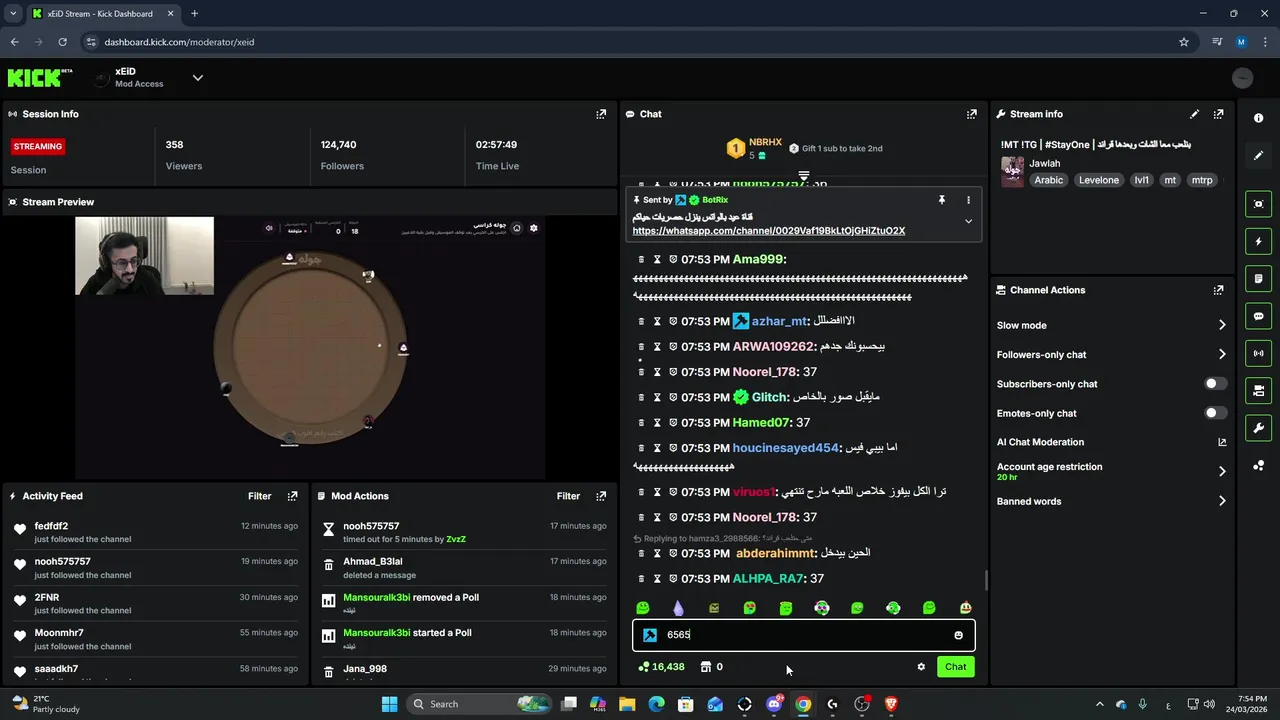This screenshot has width=1280, height=720.
Task: Insert the purple droplet quick emote
Action: 678,608
